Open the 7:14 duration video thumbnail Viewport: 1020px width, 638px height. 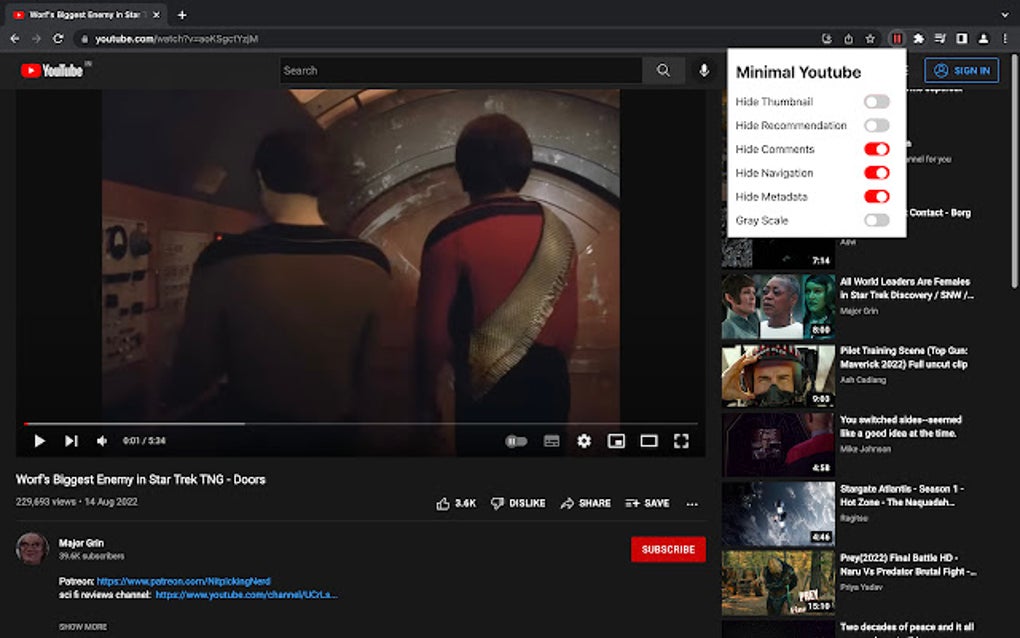[777, 254]
